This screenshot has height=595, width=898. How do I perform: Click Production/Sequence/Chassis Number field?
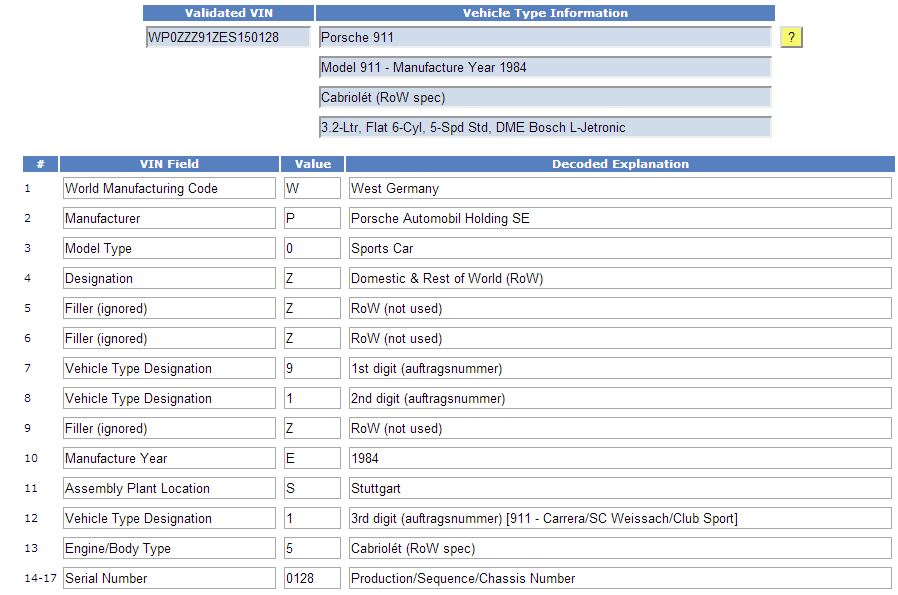pyautogui.click(x=620, y=578)
